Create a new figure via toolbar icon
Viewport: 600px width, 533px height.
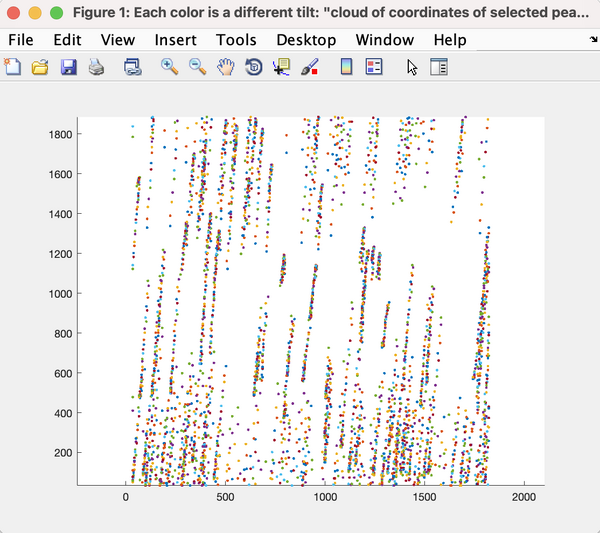13,67
